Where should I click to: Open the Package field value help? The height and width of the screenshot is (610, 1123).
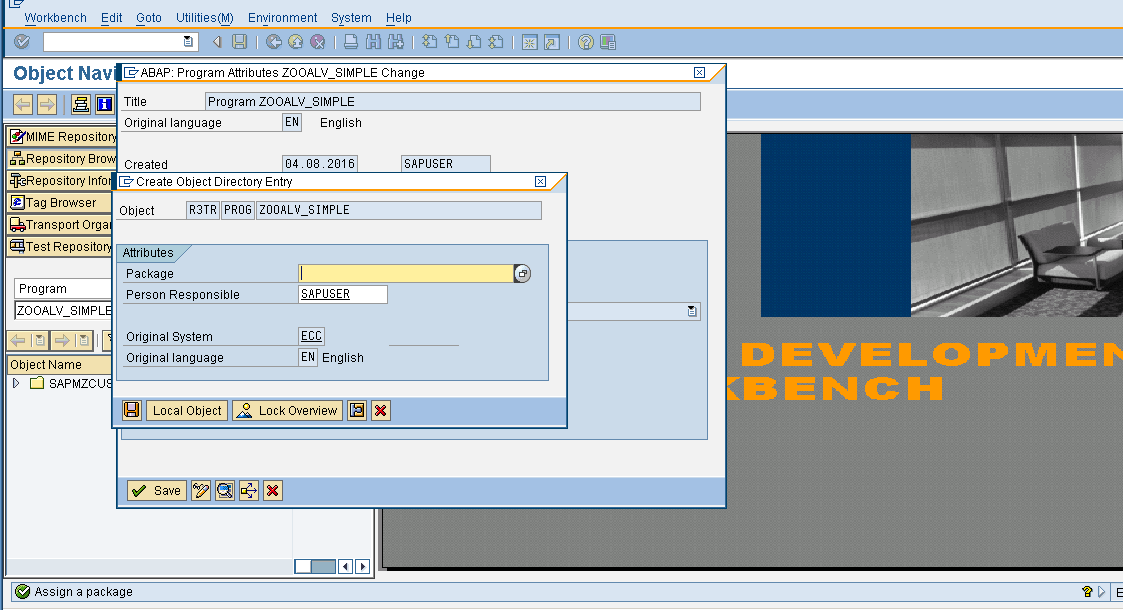522,273
